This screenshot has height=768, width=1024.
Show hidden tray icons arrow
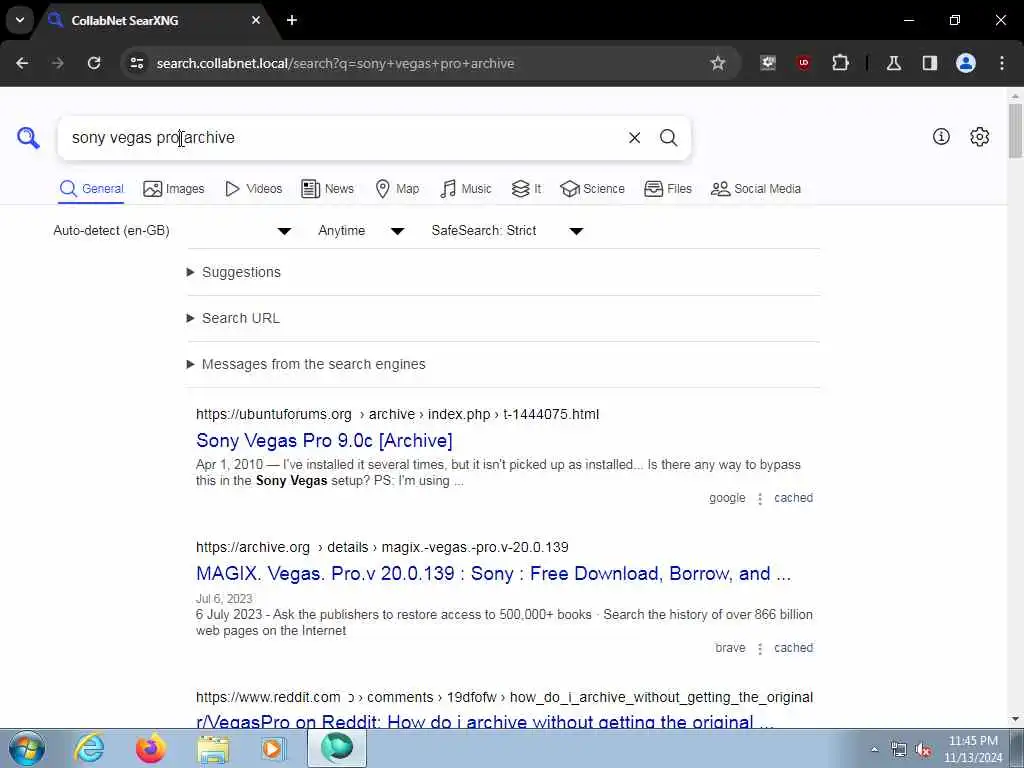(874, 750)
